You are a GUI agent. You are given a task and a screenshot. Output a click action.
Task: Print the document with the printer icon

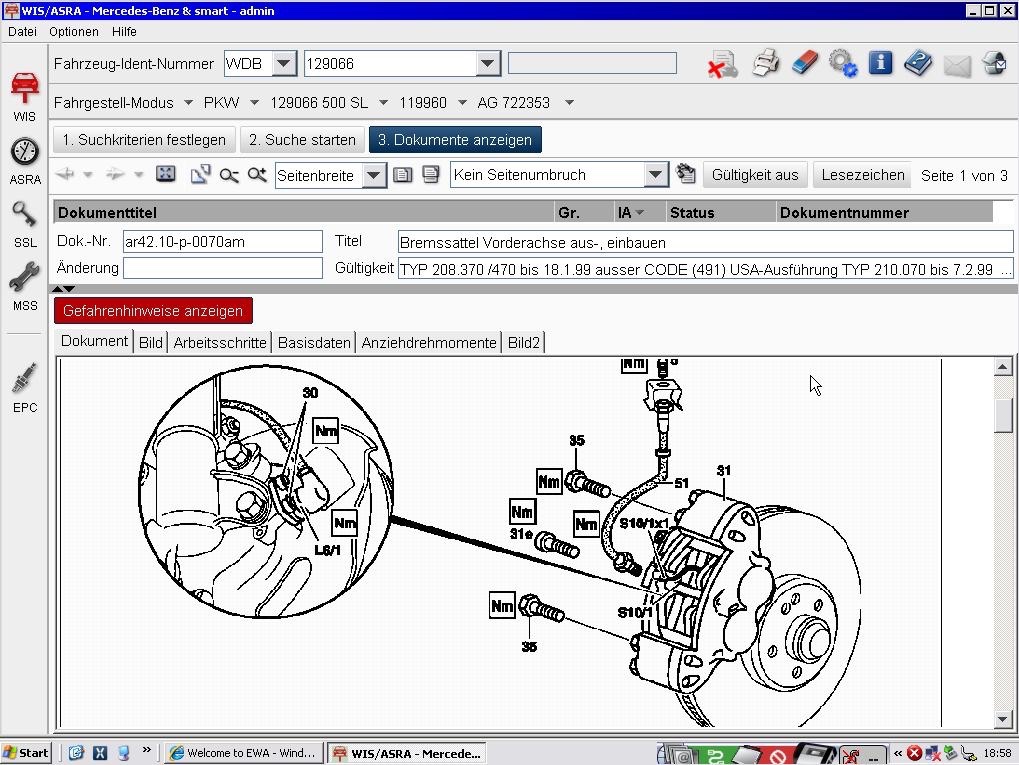(766, 64)
